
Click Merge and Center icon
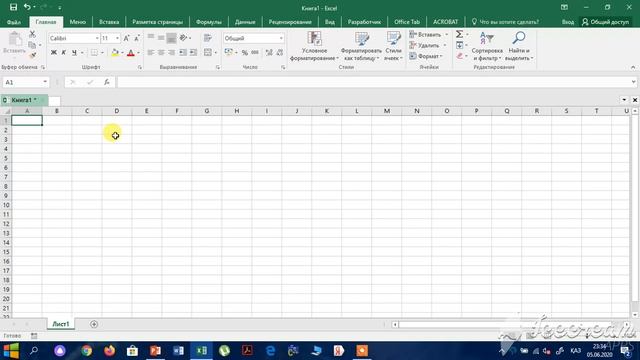coord(208,53)
